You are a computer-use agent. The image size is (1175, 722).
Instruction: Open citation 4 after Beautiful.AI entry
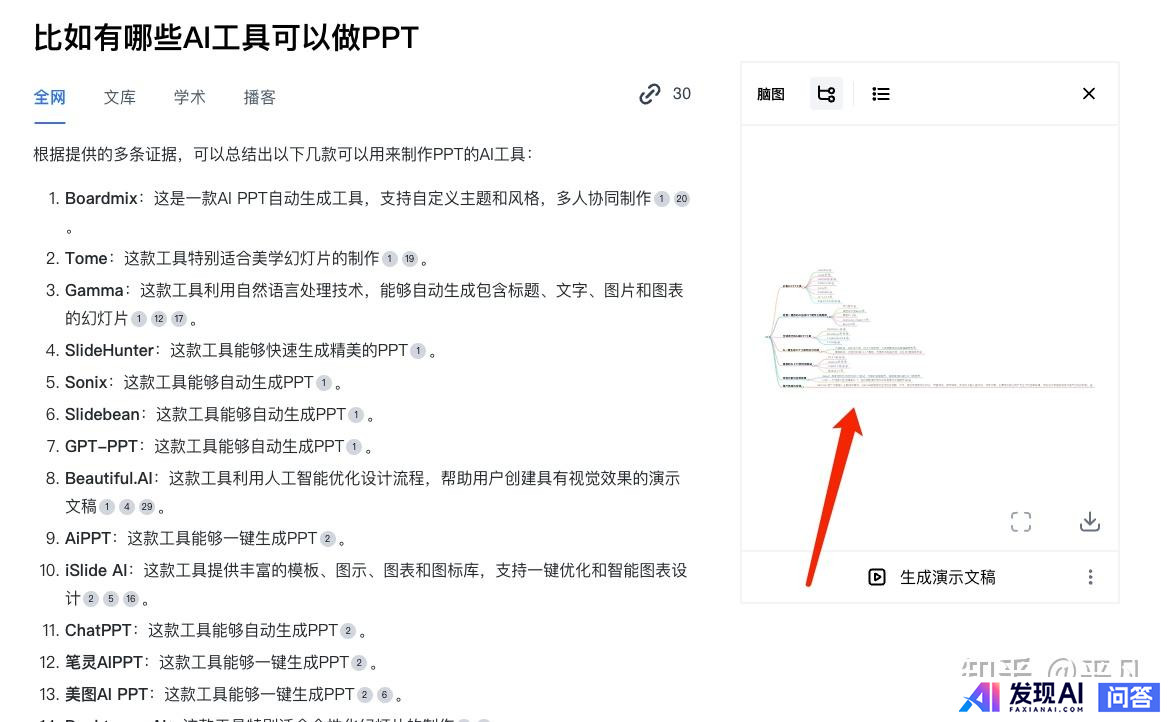point(127,507)
